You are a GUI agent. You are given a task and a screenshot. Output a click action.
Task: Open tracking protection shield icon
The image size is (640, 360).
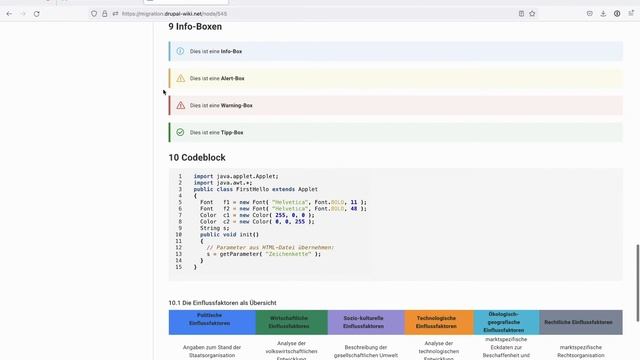click(94, 14)
